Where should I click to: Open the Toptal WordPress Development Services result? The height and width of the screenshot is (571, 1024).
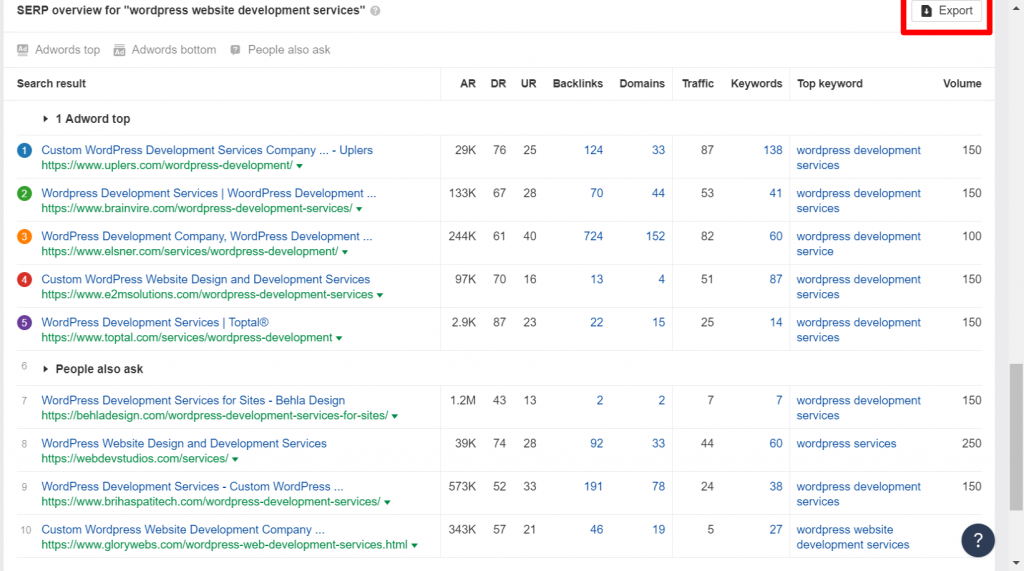tap(155, 323)
